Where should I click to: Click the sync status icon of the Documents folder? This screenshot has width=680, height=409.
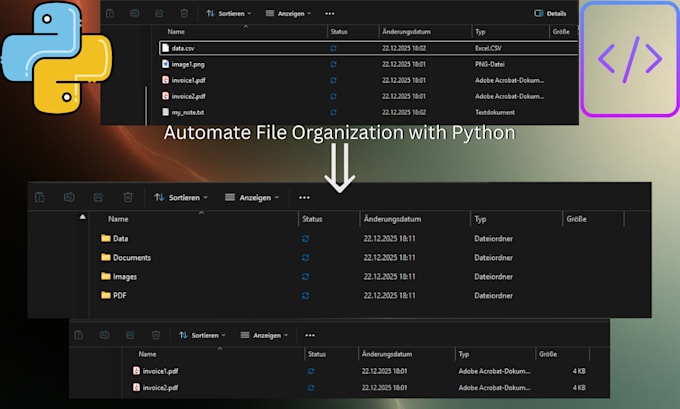point(306,258)
